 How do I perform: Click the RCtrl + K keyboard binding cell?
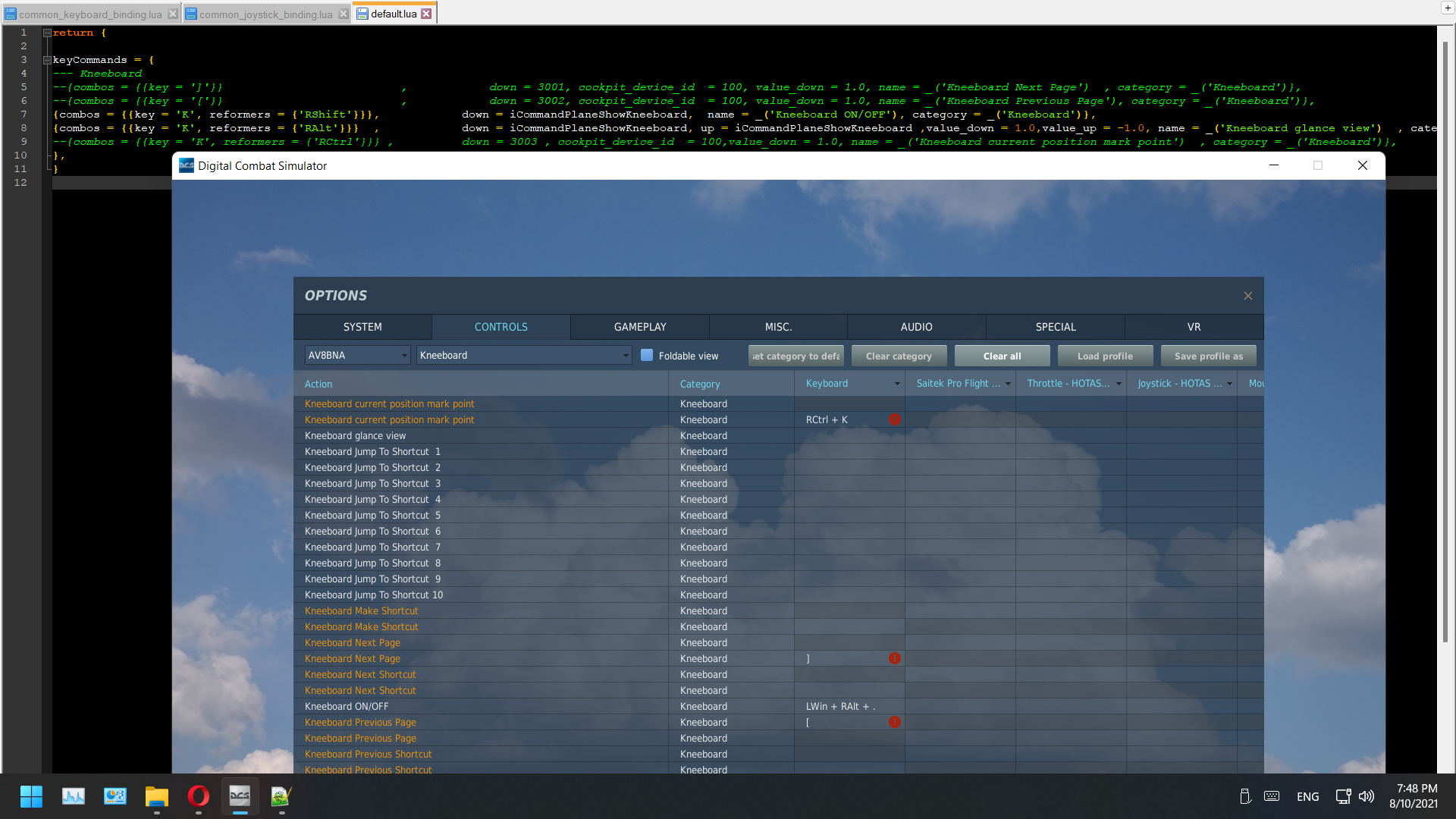[849, 419]
